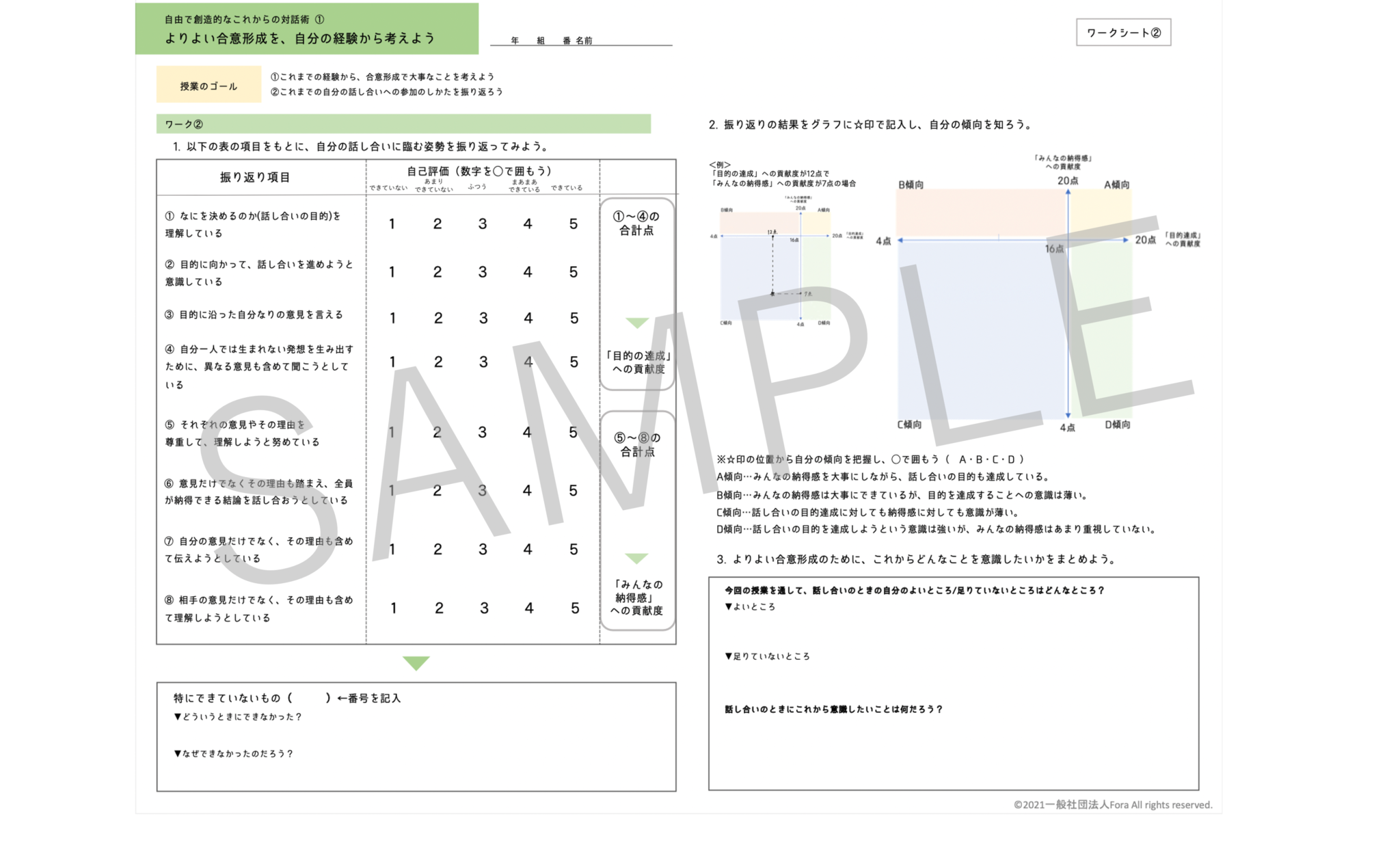
Task: Choose rating 1 for item ⑧
Action: click(393, 608)
